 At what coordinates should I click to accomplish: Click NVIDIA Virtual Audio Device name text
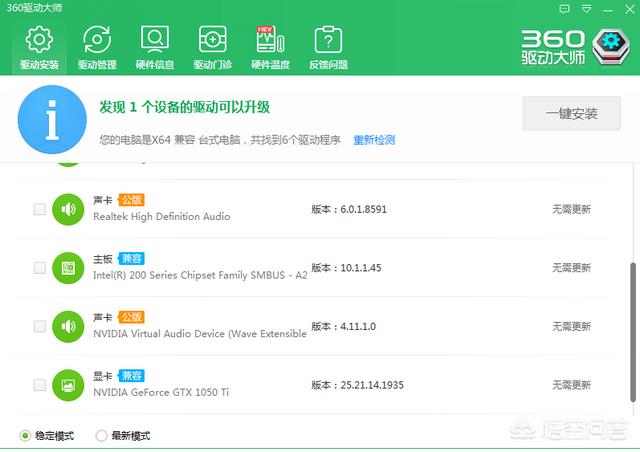click(x=200, y=334)
